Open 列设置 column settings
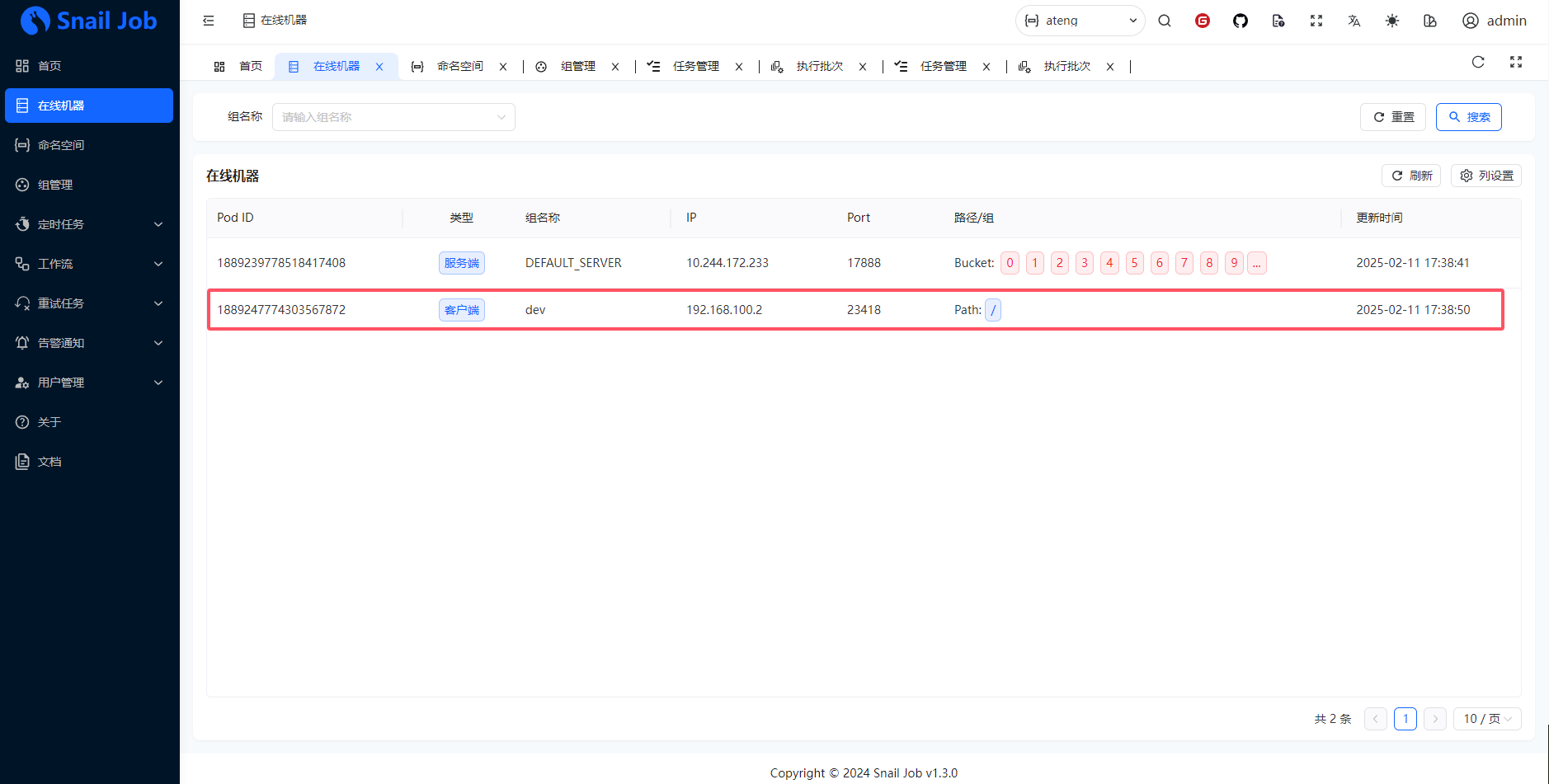 click(1485, 176)
